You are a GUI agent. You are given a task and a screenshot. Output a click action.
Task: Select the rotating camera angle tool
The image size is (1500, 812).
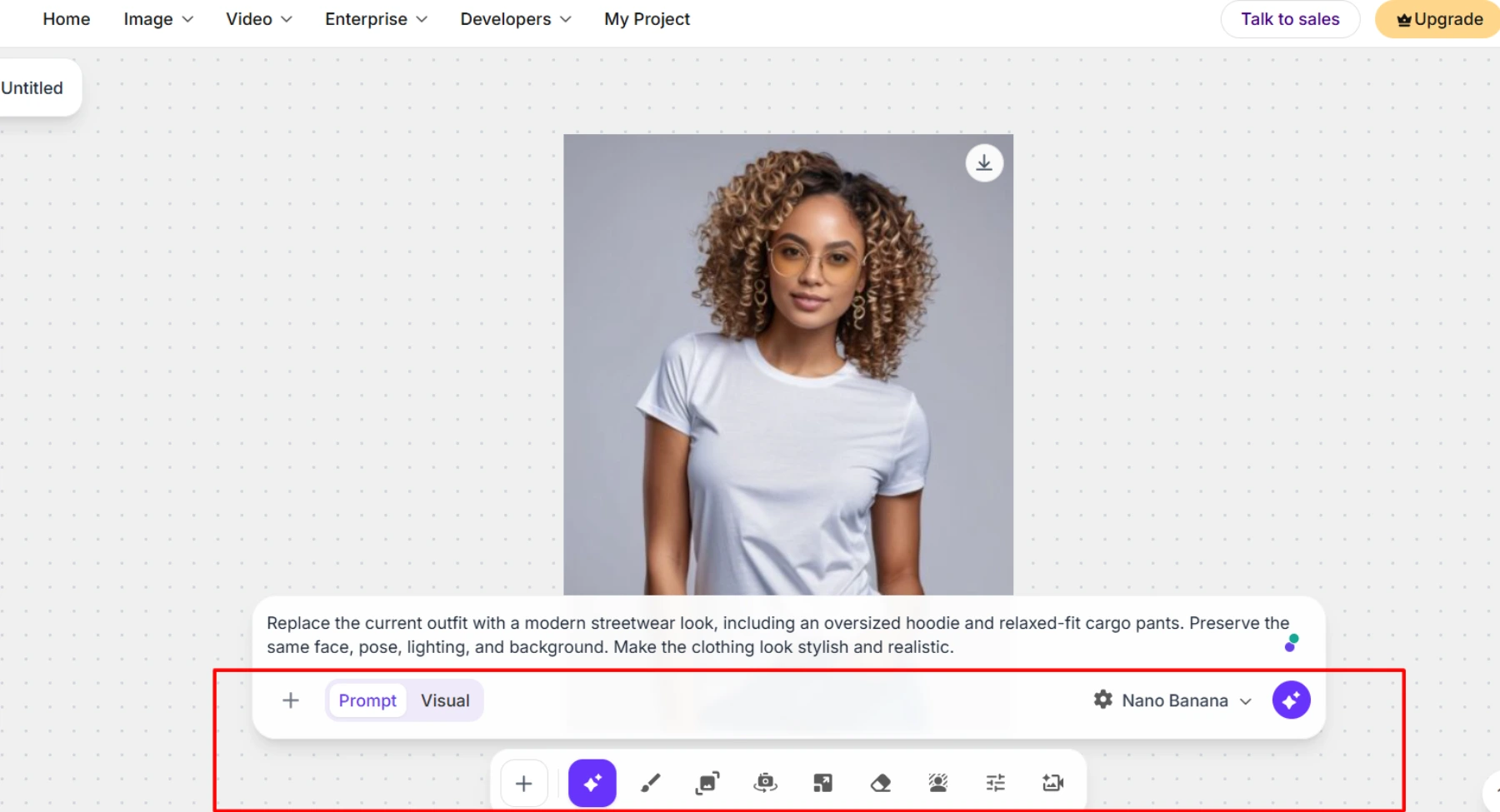pyautogui.click(x=765, y=783)
